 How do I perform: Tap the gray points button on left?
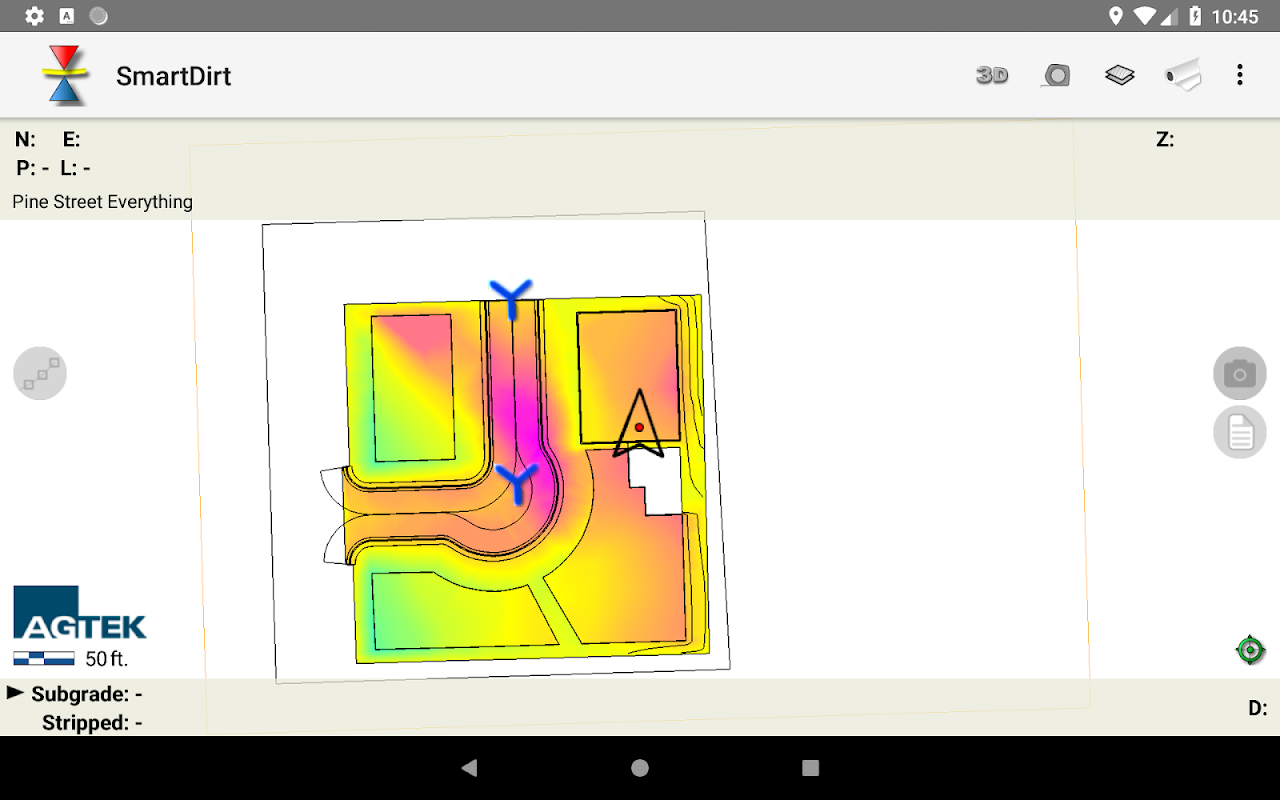pyautogui.click(x=40, y=374)
